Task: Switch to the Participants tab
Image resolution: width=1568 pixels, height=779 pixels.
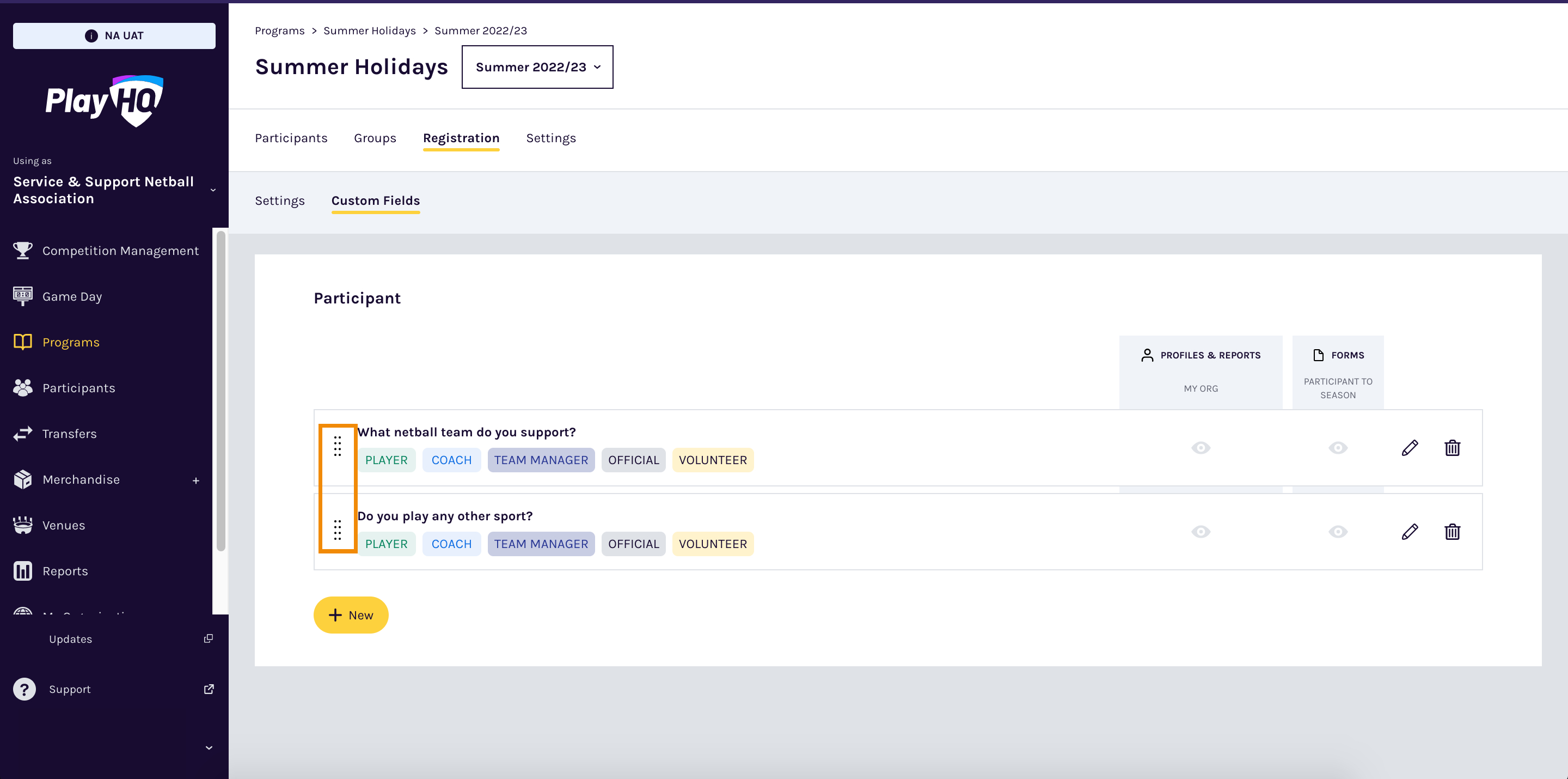Action: [x=291, y=138]
